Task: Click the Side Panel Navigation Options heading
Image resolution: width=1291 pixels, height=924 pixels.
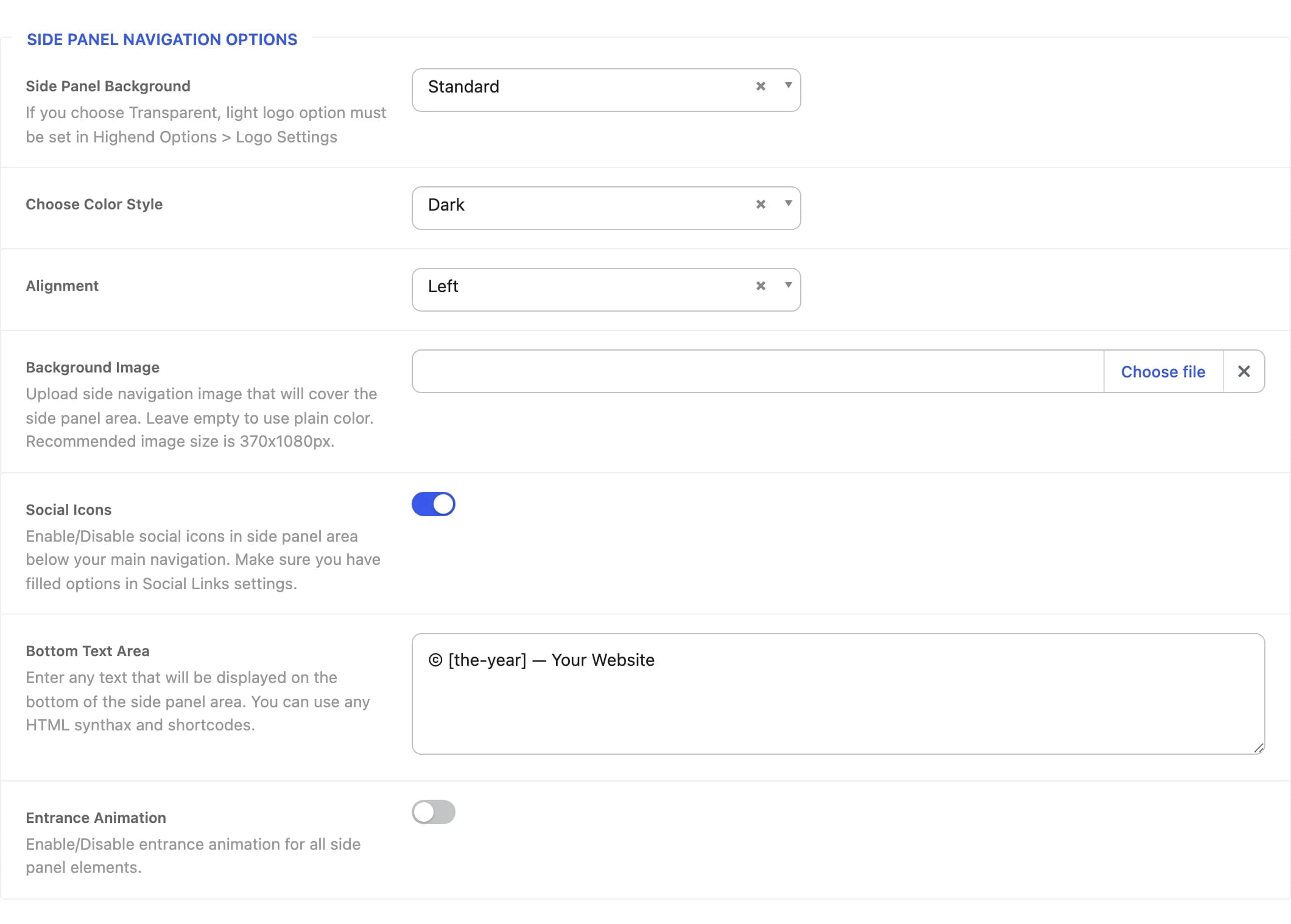Action: tap(162, 40)
